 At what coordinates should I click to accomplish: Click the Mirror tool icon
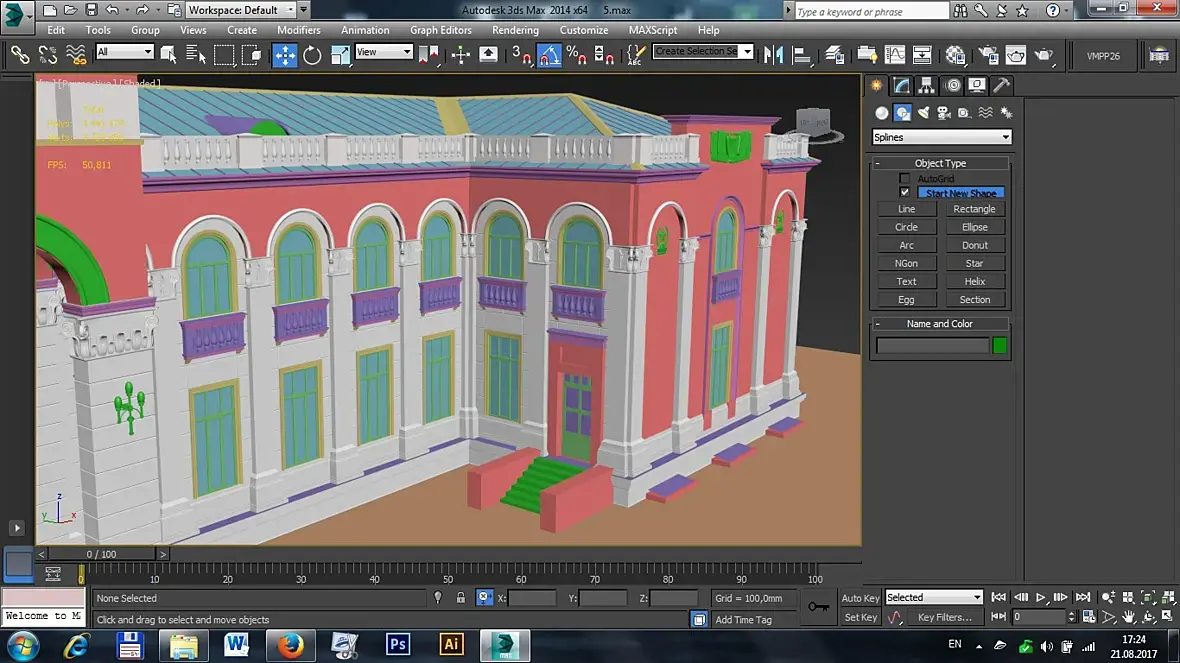point(771,55)
